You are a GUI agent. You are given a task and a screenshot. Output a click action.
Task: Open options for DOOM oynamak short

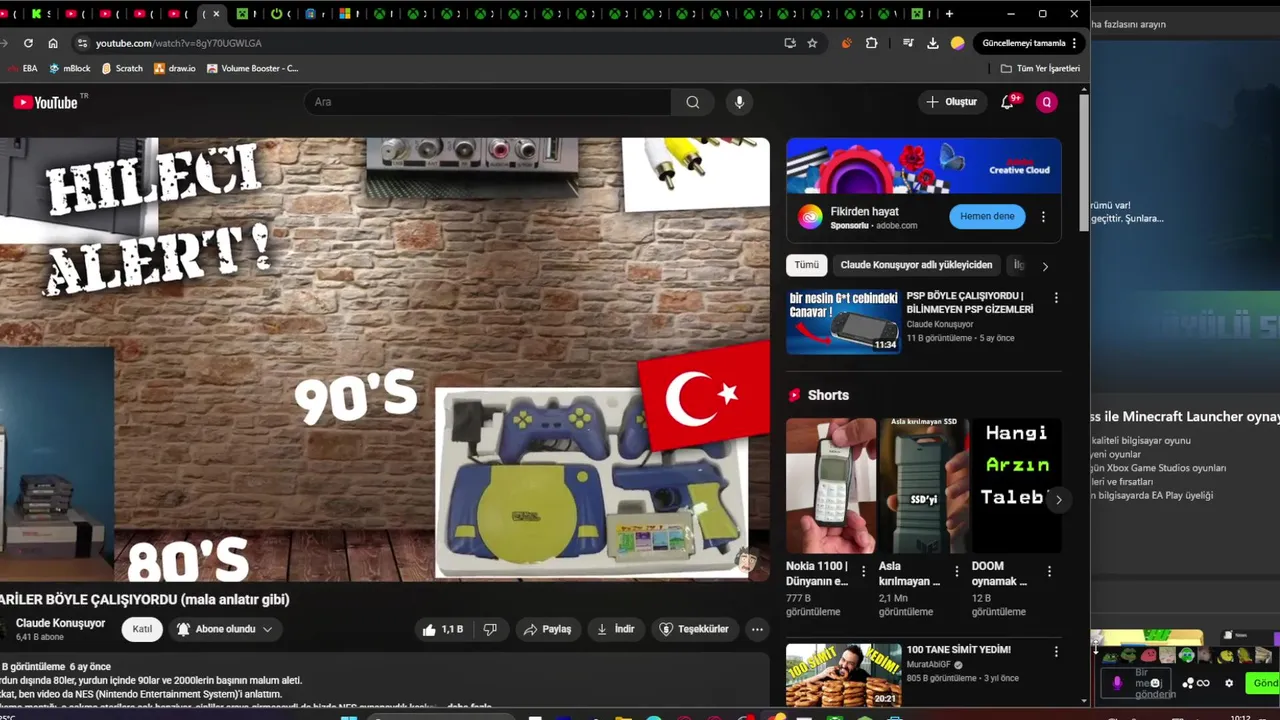coord(1049,571)
